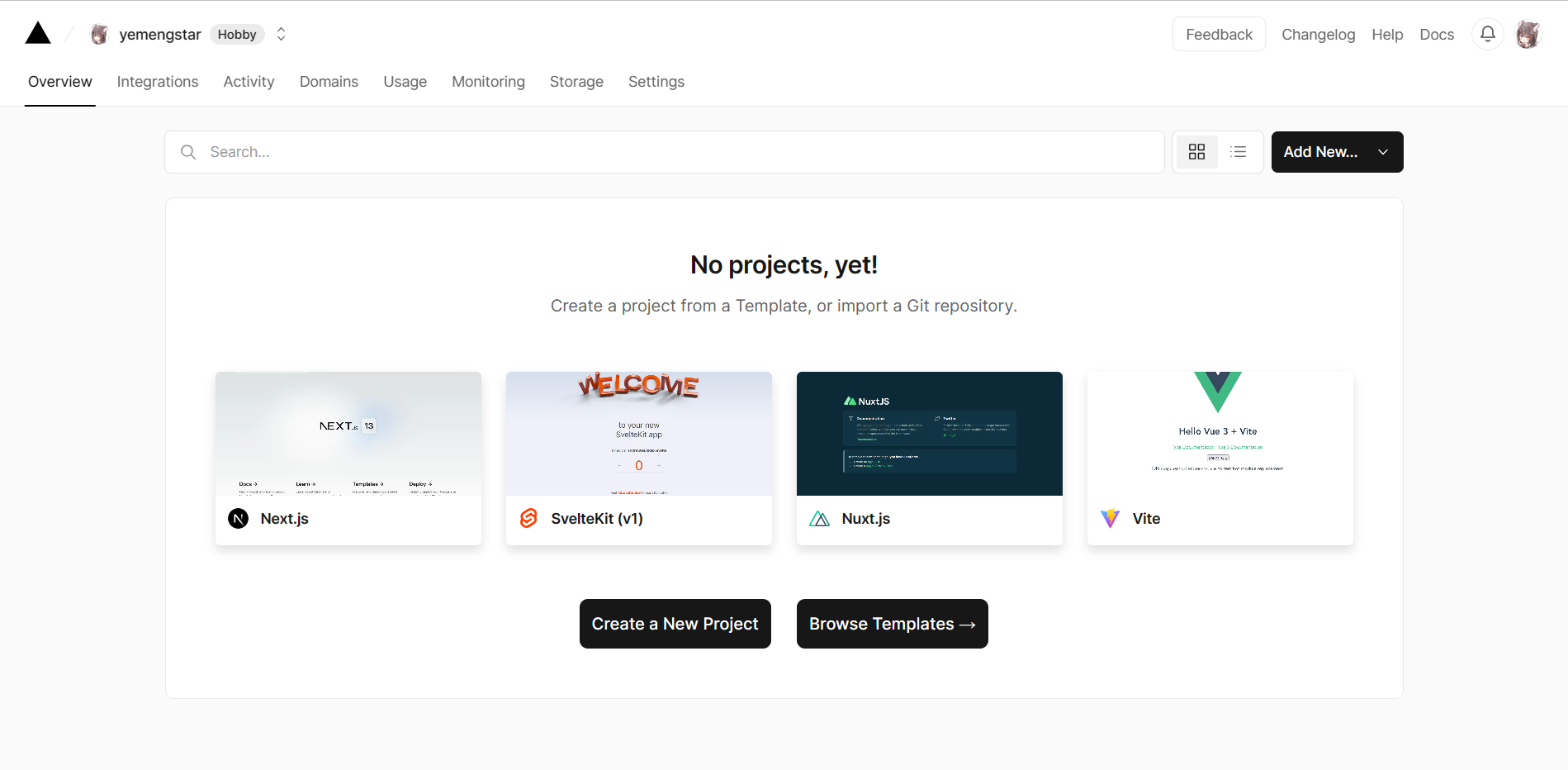Toggle the list layout view

1238,151
